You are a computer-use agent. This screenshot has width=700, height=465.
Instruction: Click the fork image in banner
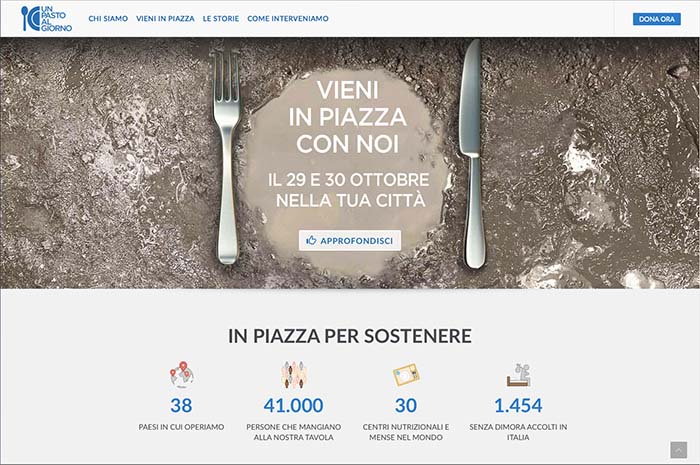[227, 156]
